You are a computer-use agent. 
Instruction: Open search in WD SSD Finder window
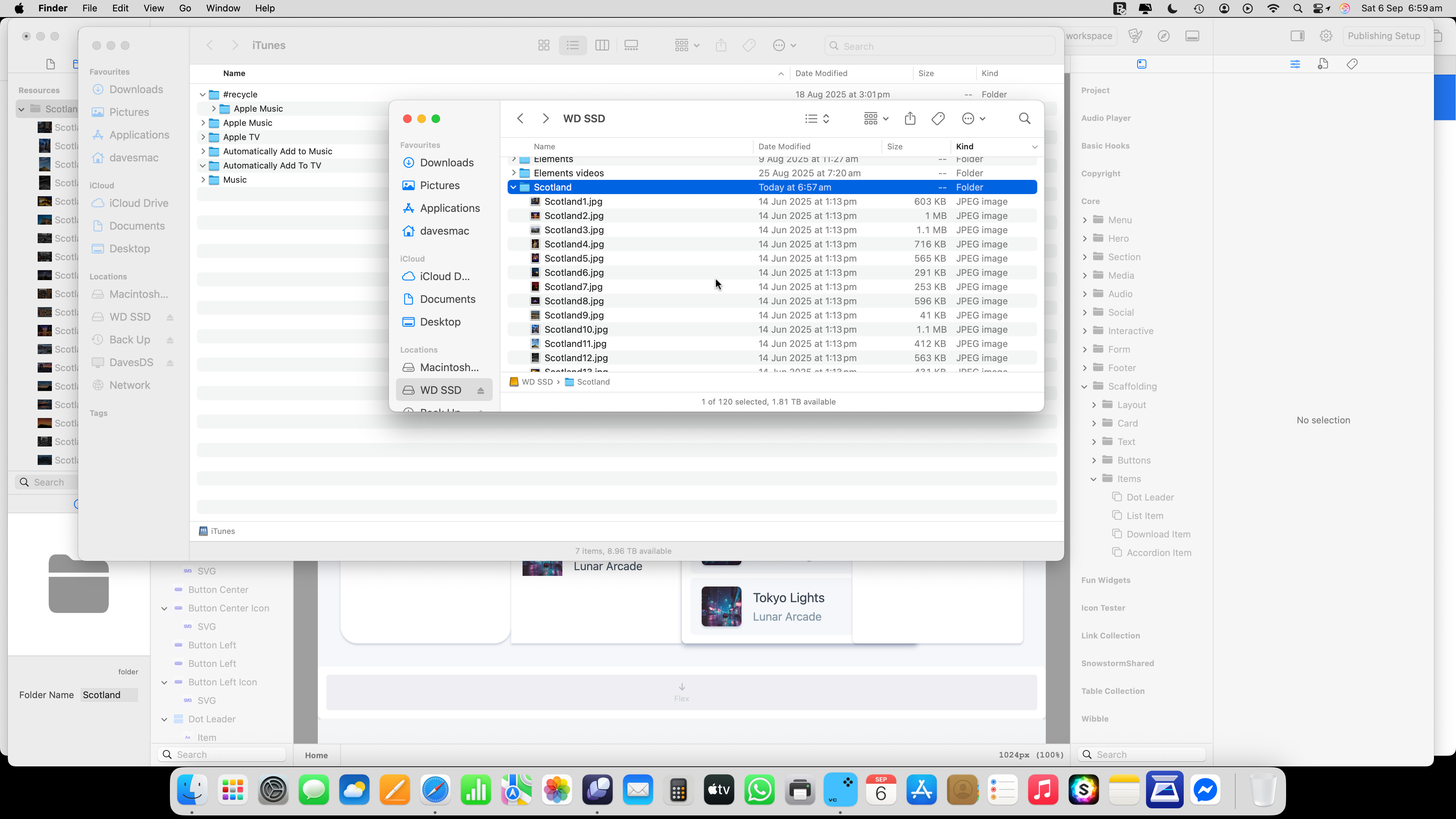1024,119
